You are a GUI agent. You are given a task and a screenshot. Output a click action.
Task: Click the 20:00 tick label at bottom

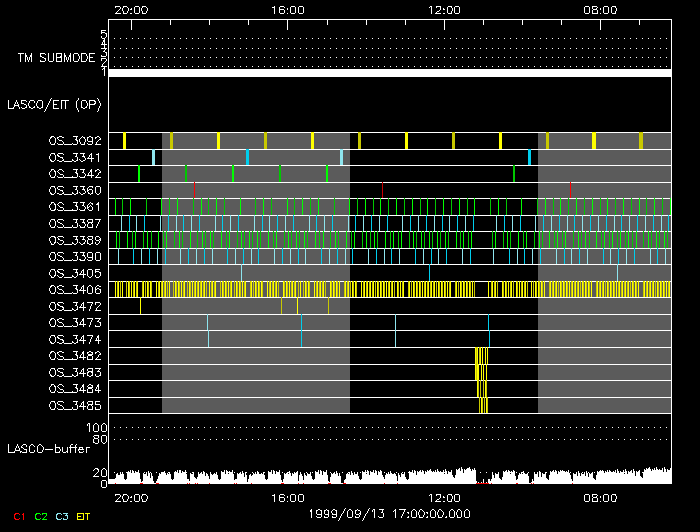[131, 497]
